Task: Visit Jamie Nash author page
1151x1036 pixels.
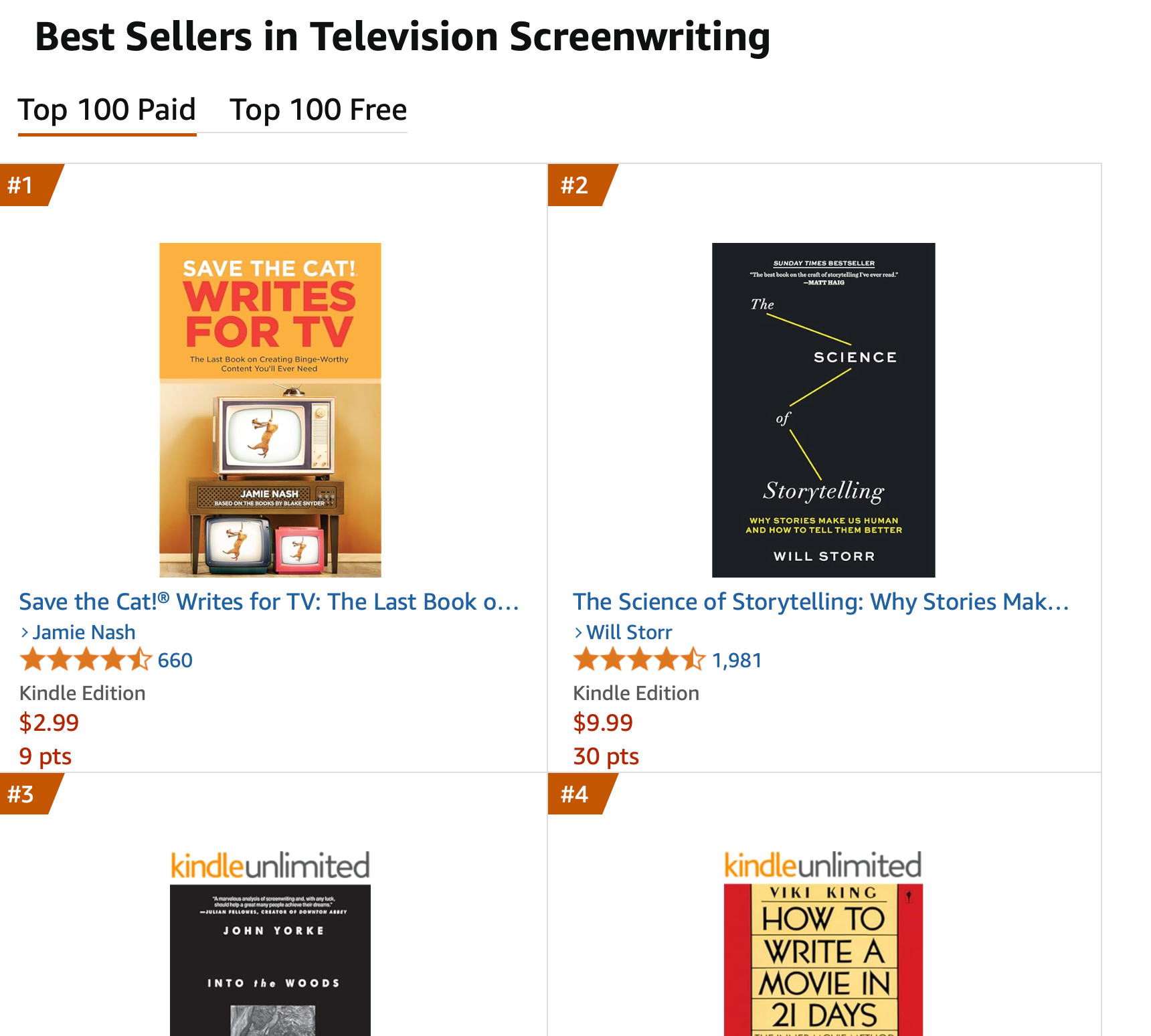Action: point(84,632)
